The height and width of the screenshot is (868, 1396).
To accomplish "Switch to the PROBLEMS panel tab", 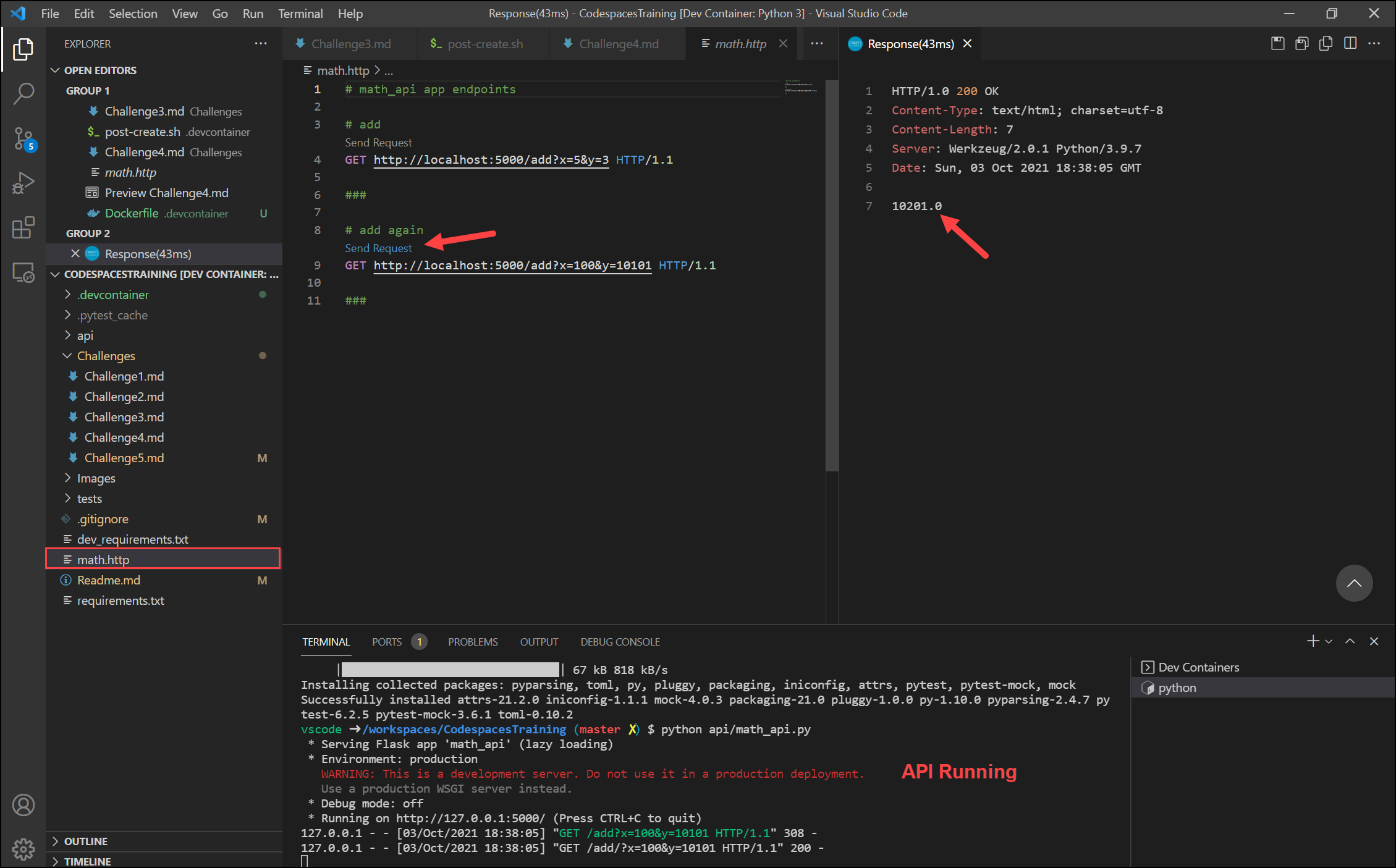I will tap(473, 642).
